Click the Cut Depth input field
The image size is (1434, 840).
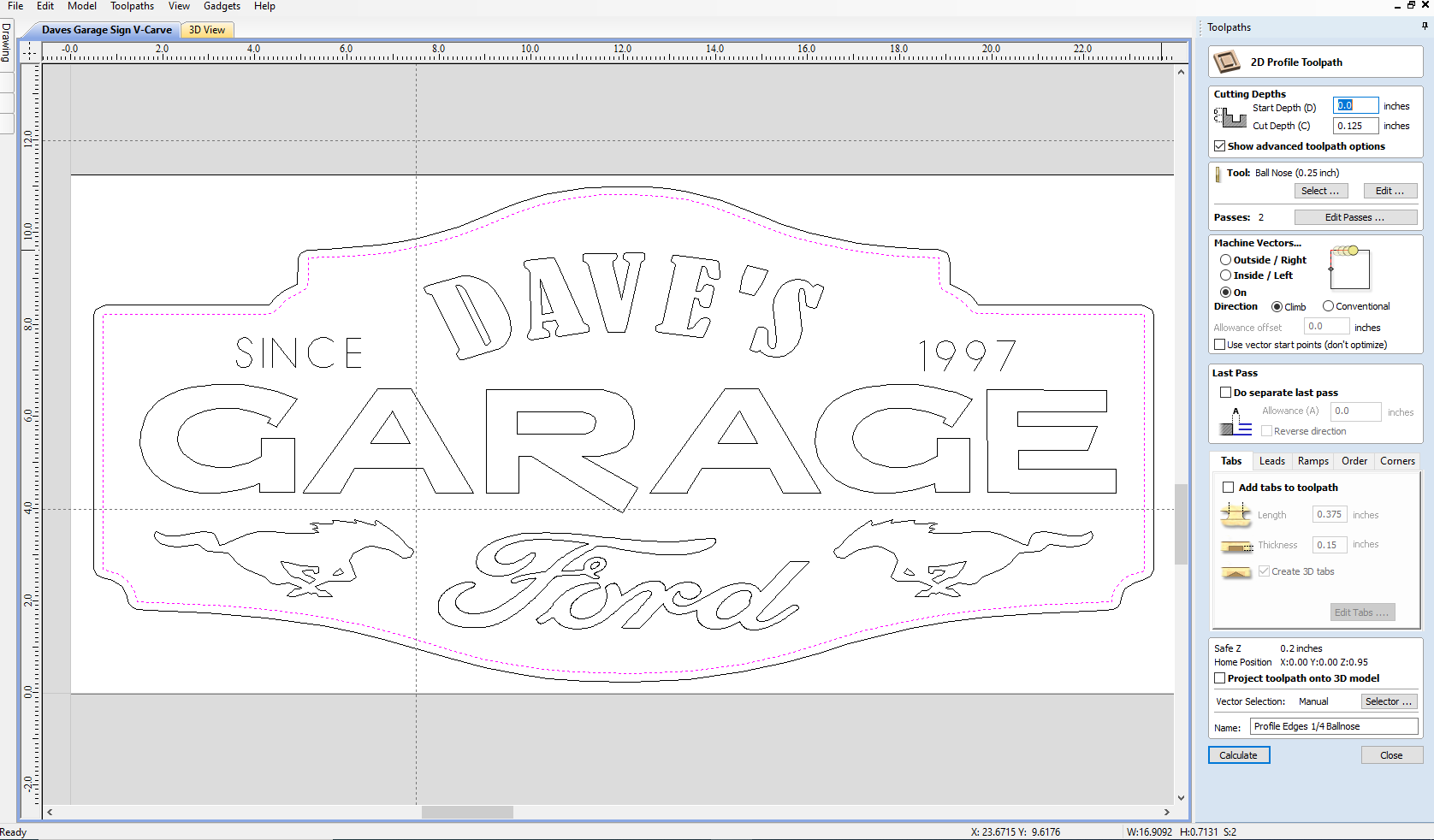(x=1355, y=126)
